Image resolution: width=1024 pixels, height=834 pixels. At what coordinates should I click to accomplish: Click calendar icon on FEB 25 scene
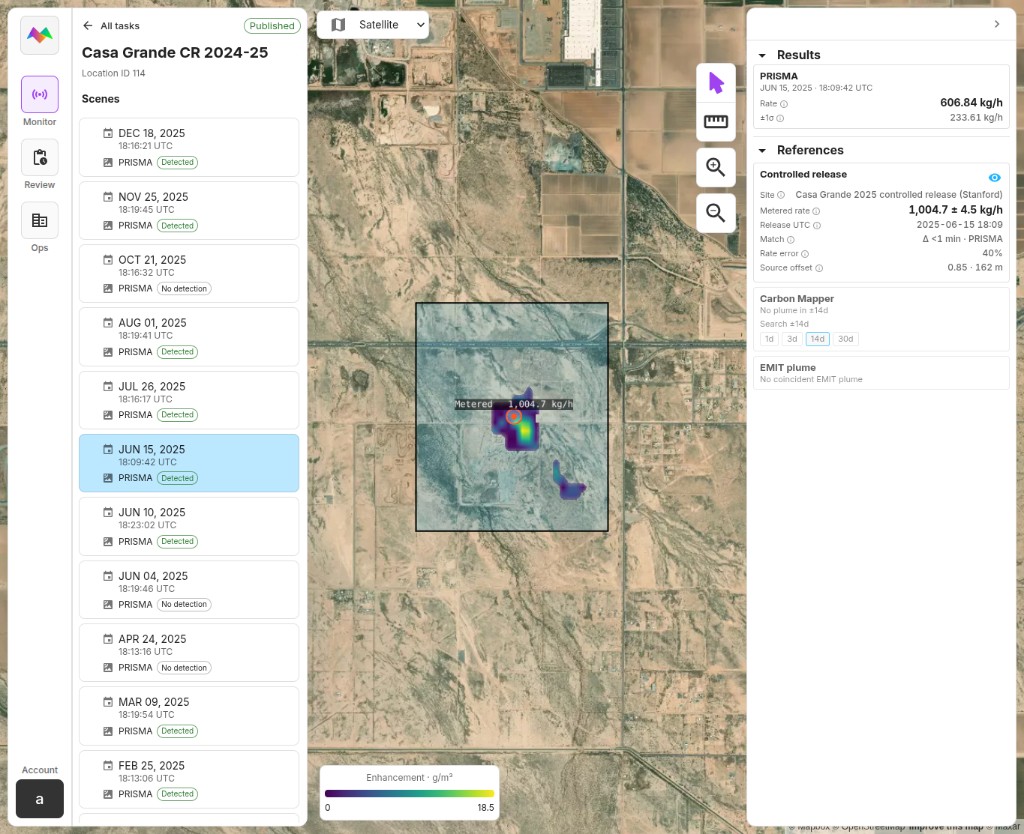108,765
